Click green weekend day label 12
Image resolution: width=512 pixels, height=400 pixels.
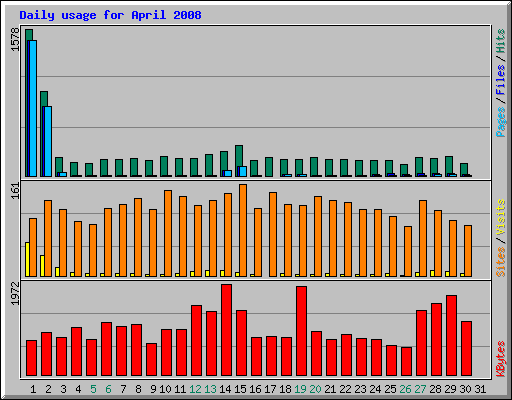195,389
